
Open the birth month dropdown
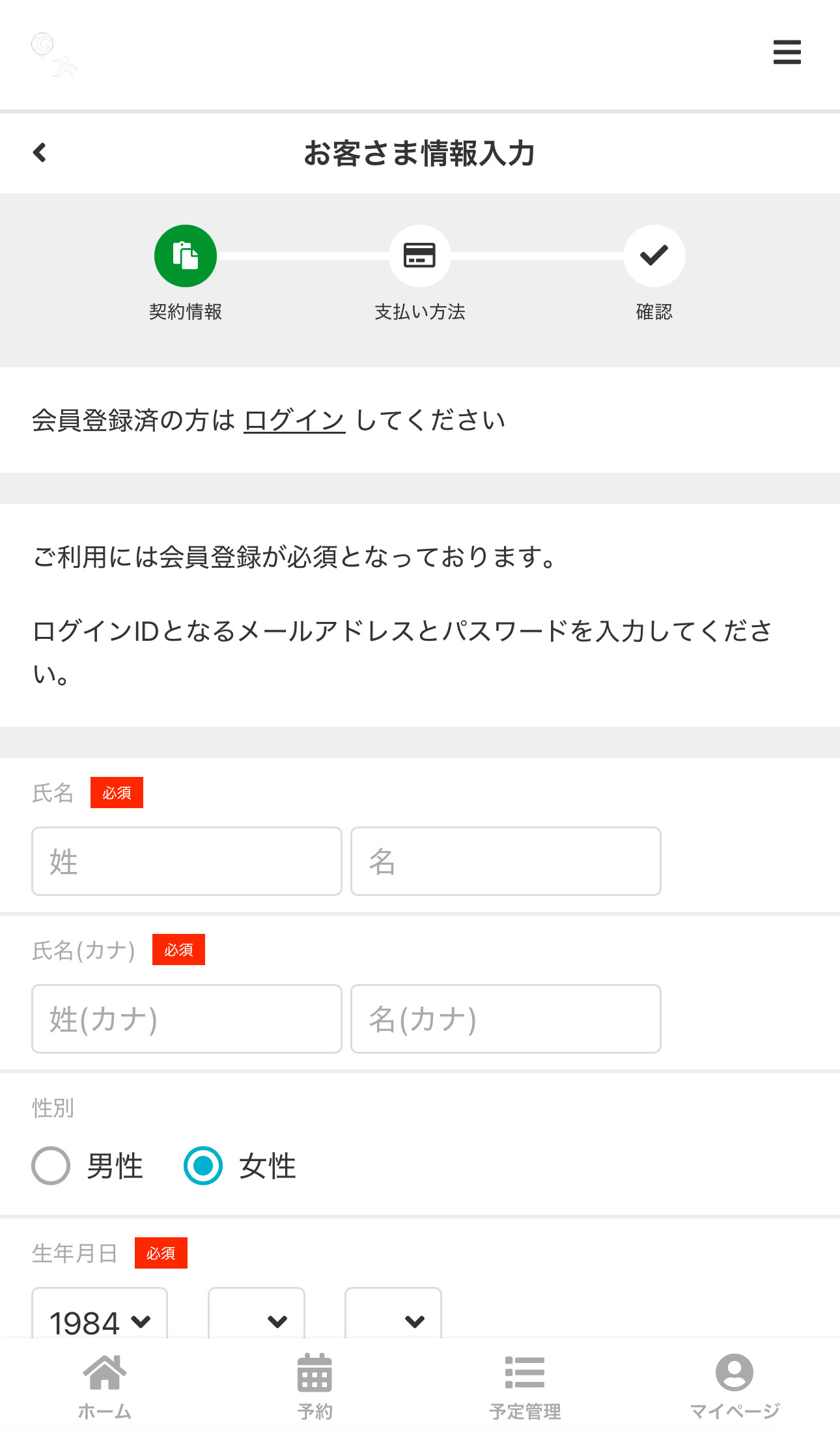[256, 1322]
